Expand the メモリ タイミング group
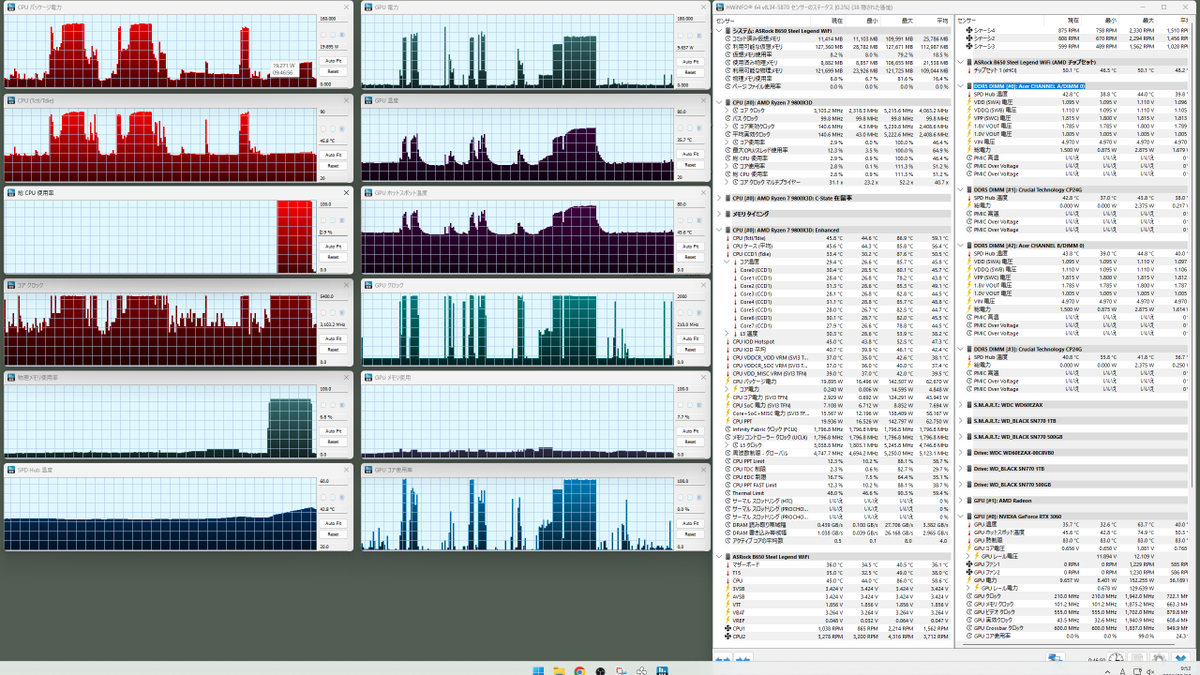 pos(718,214)
